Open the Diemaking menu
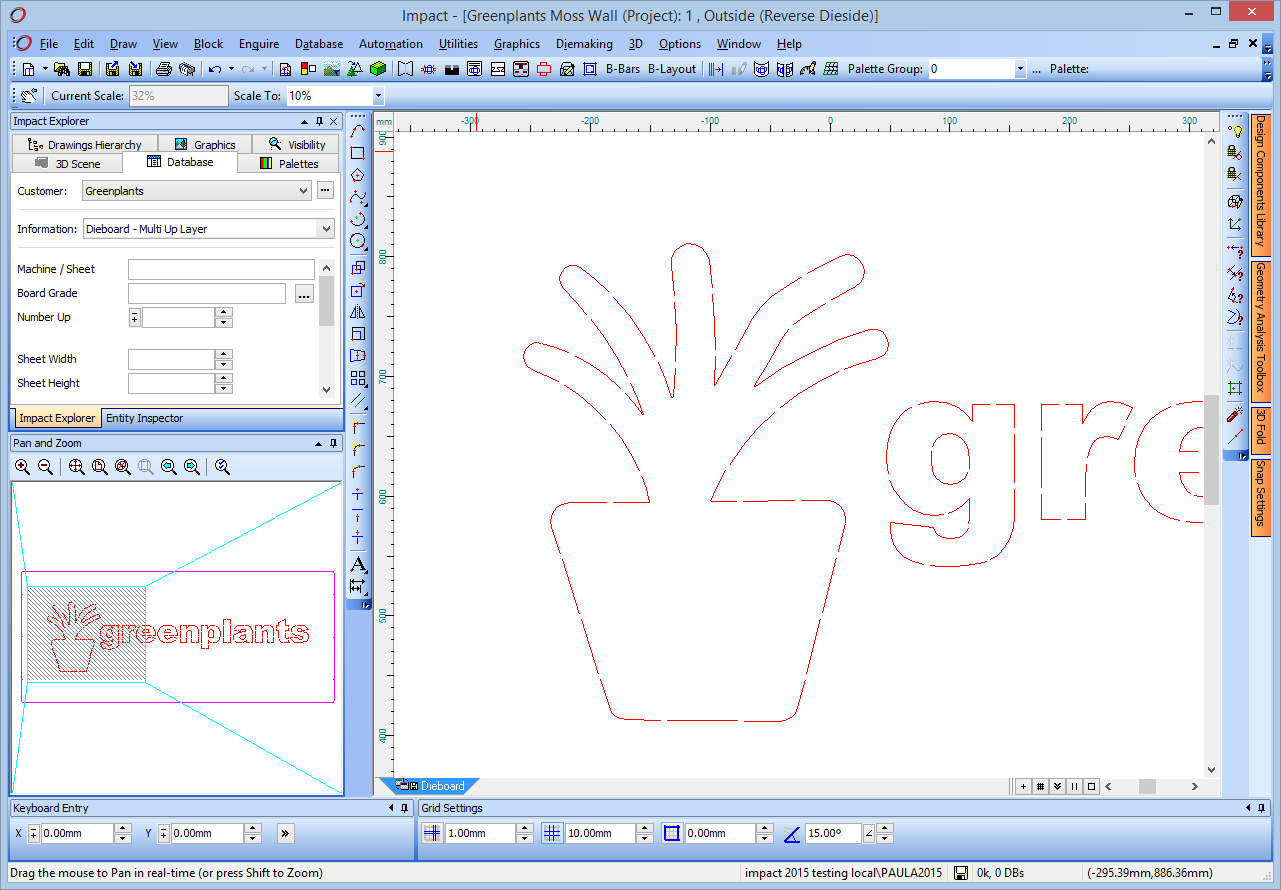The width and height of the screenshot is (1281, 890). pyautogui.click(x=585, y=44)
